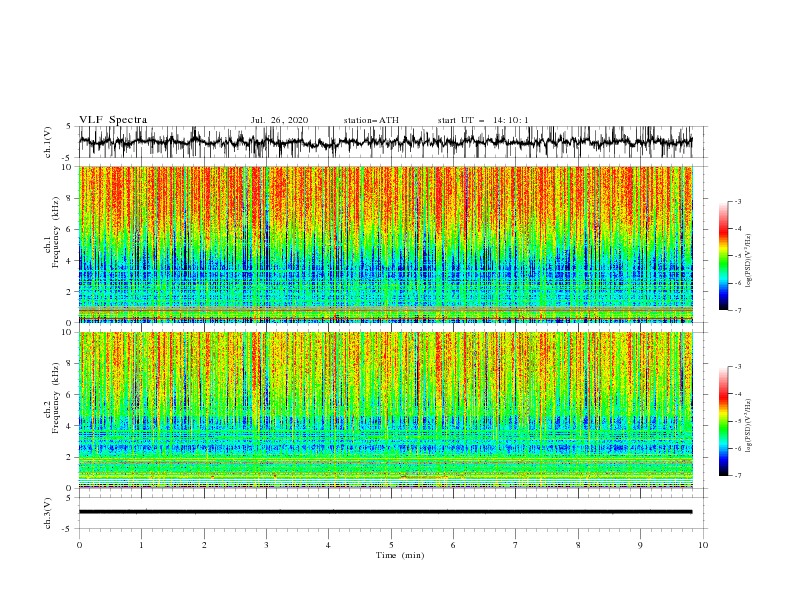Click the ch.2 spectrogram color bar
792x612 pixels.
pyautogui.click(x=723, y=421)
